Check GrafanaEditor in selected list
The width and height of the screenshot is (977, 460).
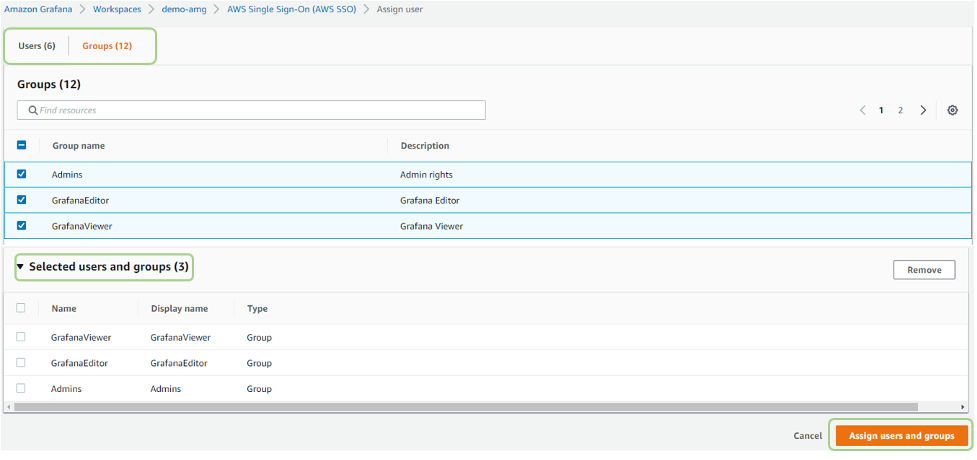coord(21,362)
